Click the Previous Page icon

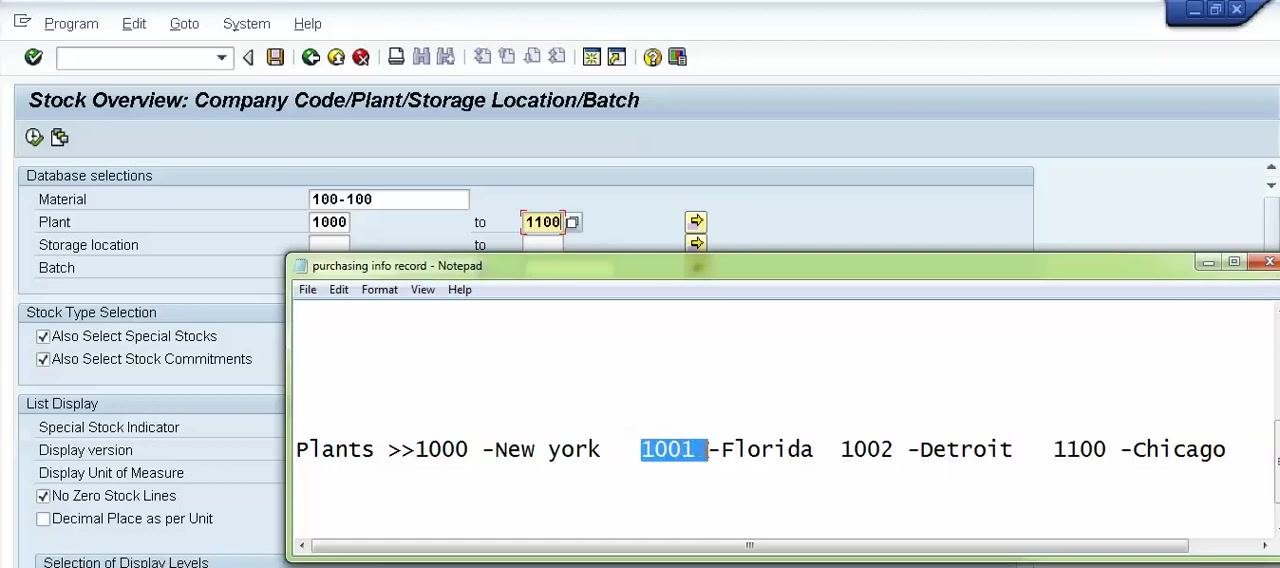(x=507, y=57)
